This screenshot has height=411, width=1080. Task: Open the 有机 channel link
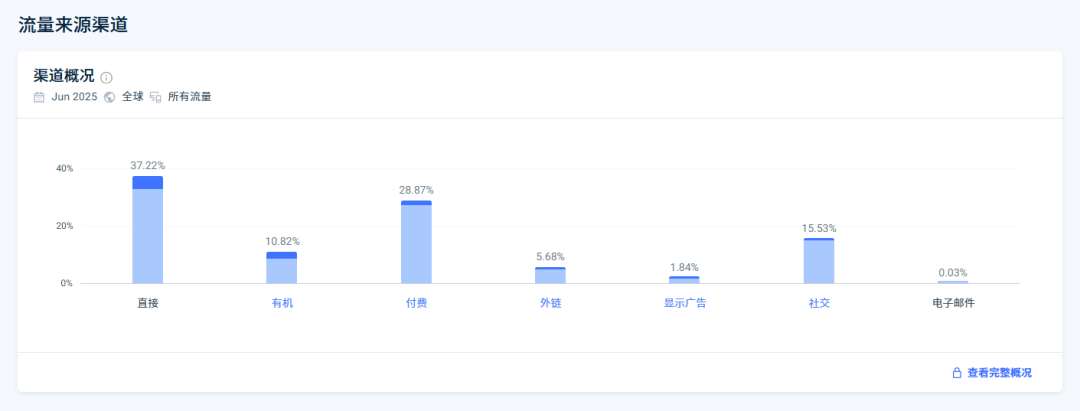coord(282,303)
